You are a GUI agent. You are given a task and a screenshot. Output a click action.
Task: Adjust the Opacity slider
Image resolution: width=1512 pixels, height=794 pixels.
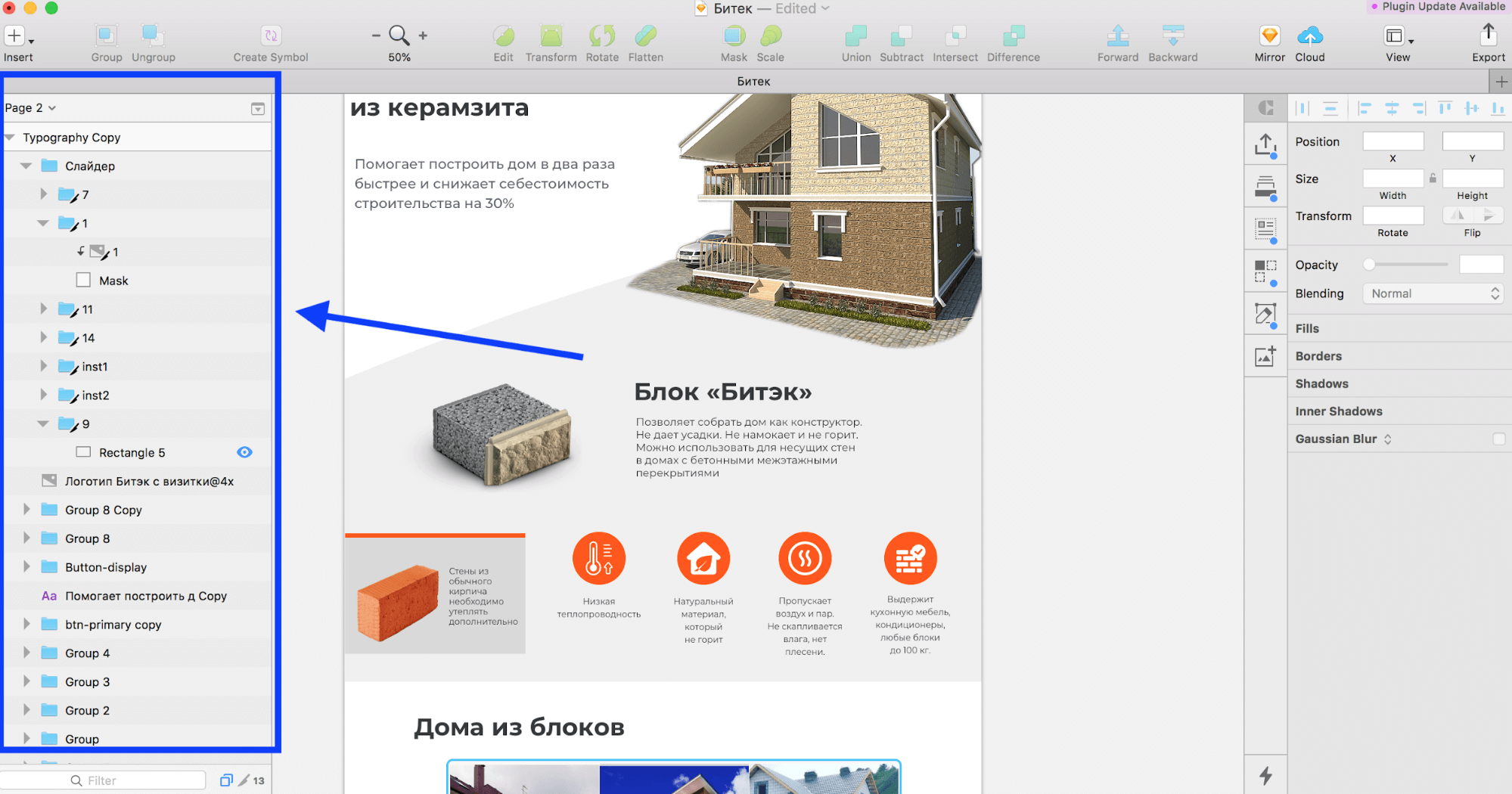click(1406, 265)
